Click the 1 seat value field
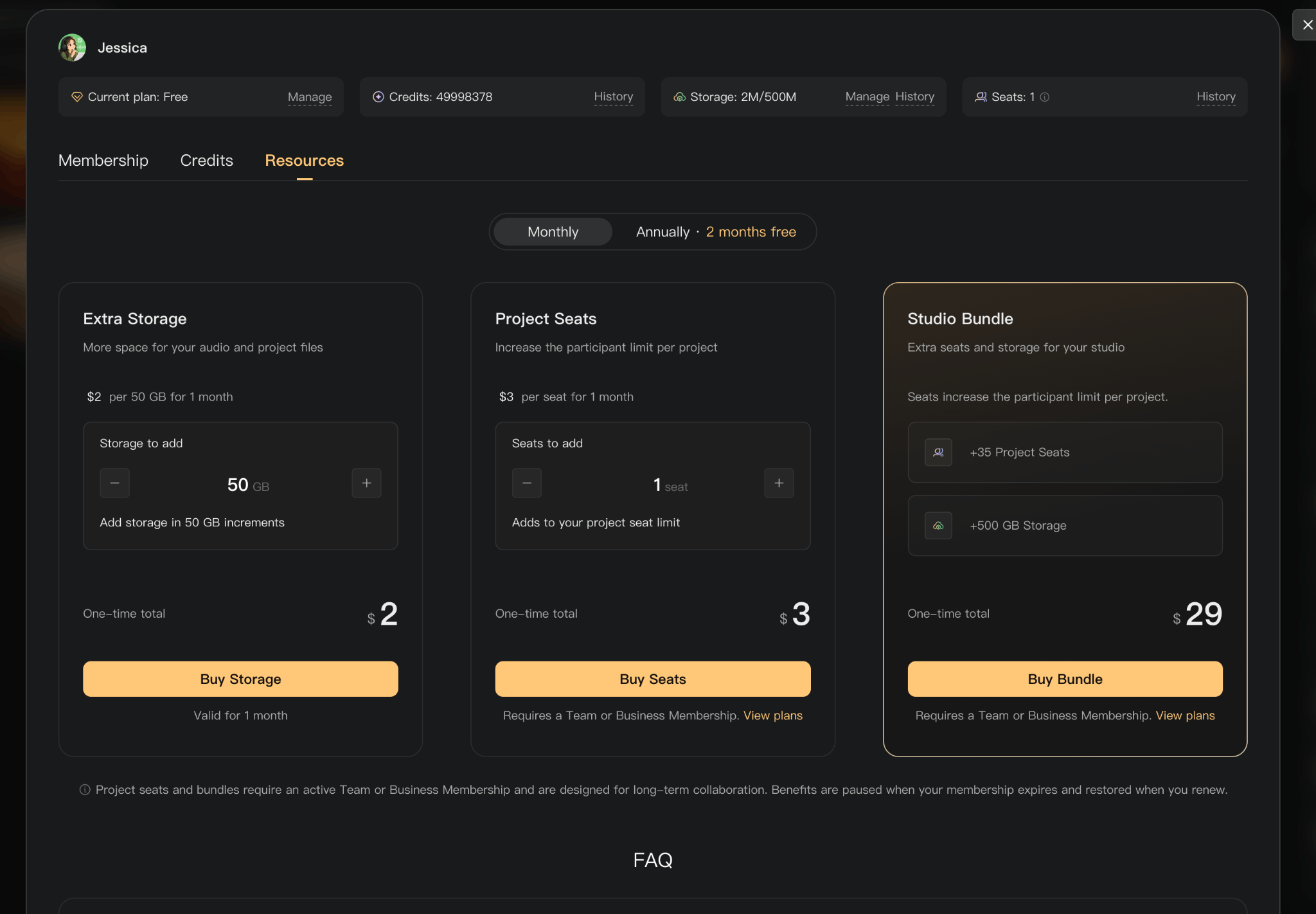1316x914 pixels. (x=670, y=485)
